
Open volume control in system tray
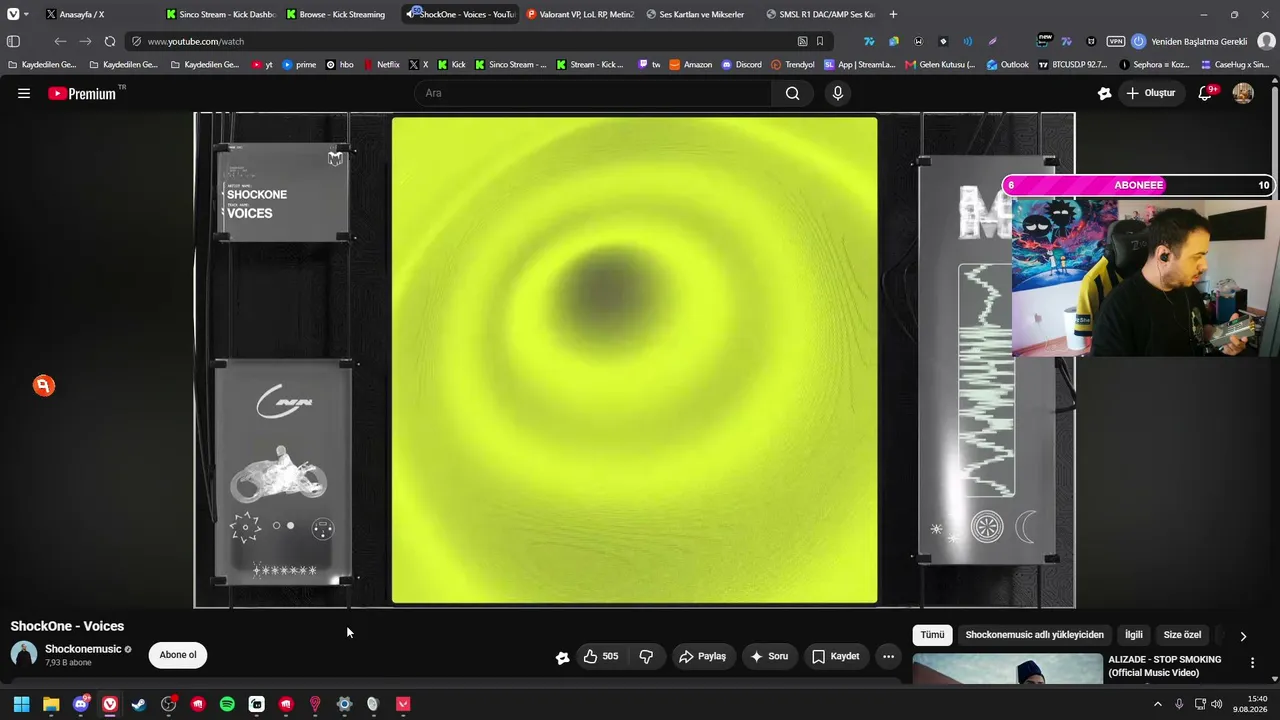[x=1216, y=704]
